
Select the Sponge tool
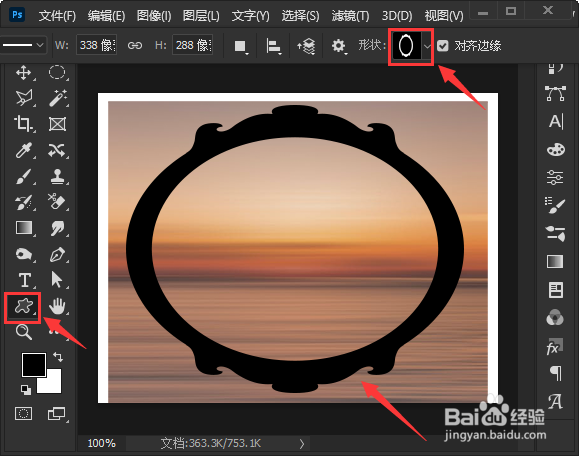tap(24, 254)
